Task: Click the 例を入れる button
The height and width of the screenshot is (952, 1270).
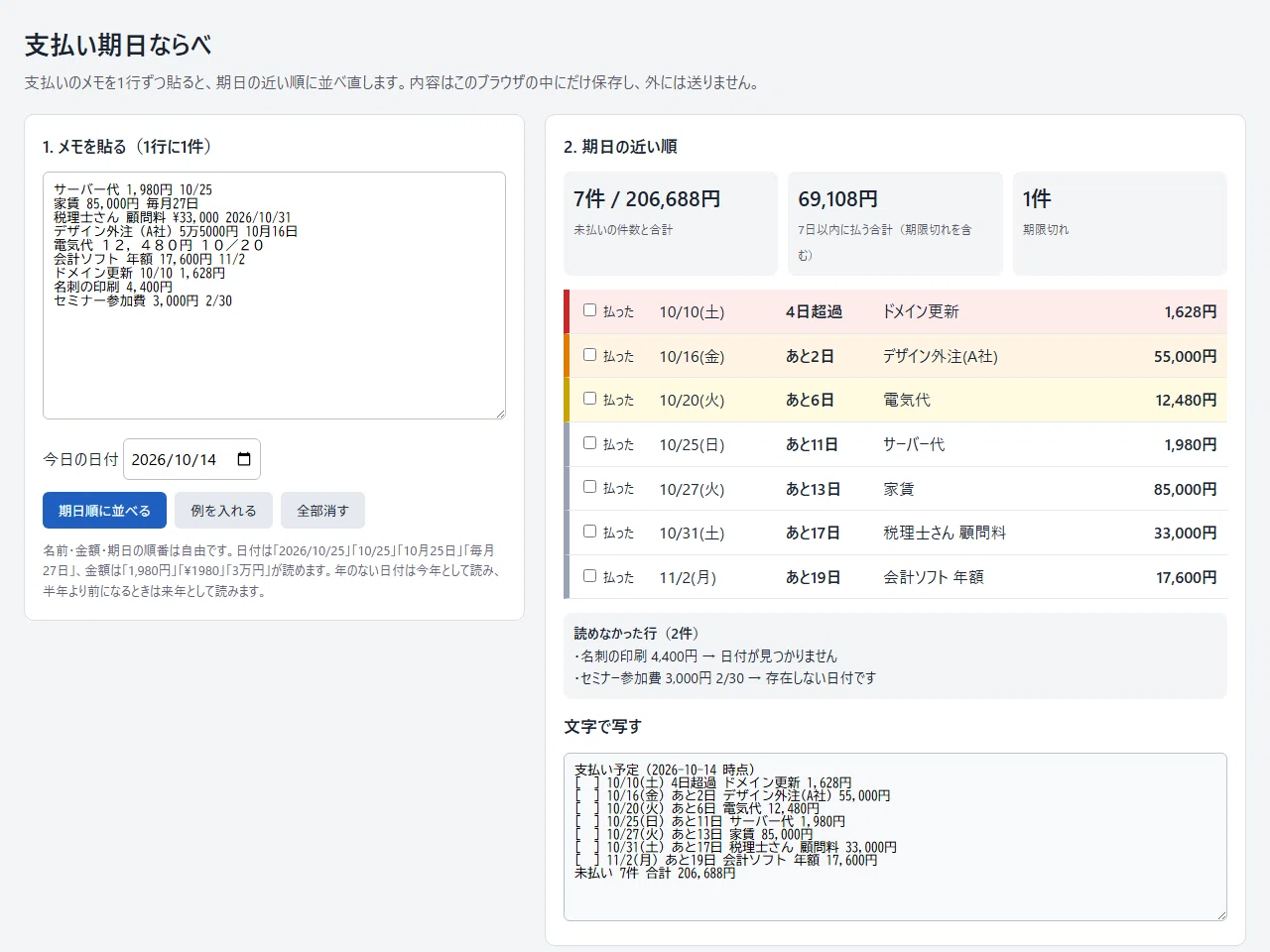Action: [x=223, y=511]
